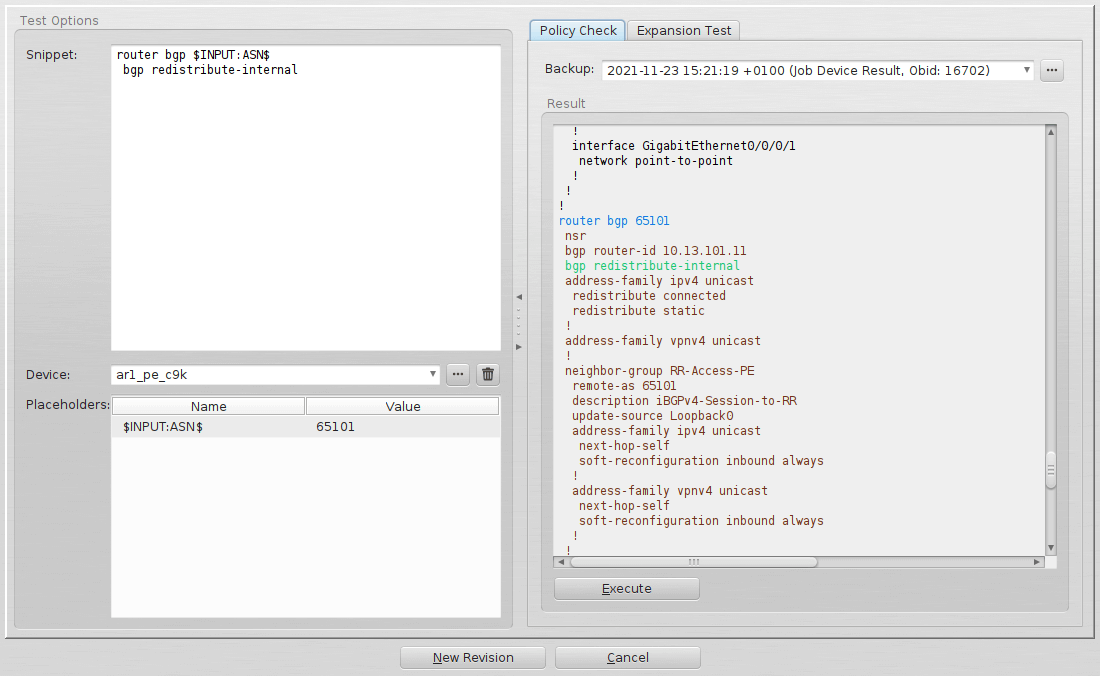Click 'interface GigabitEthernet0/0/0/1' line

[684, 146]
